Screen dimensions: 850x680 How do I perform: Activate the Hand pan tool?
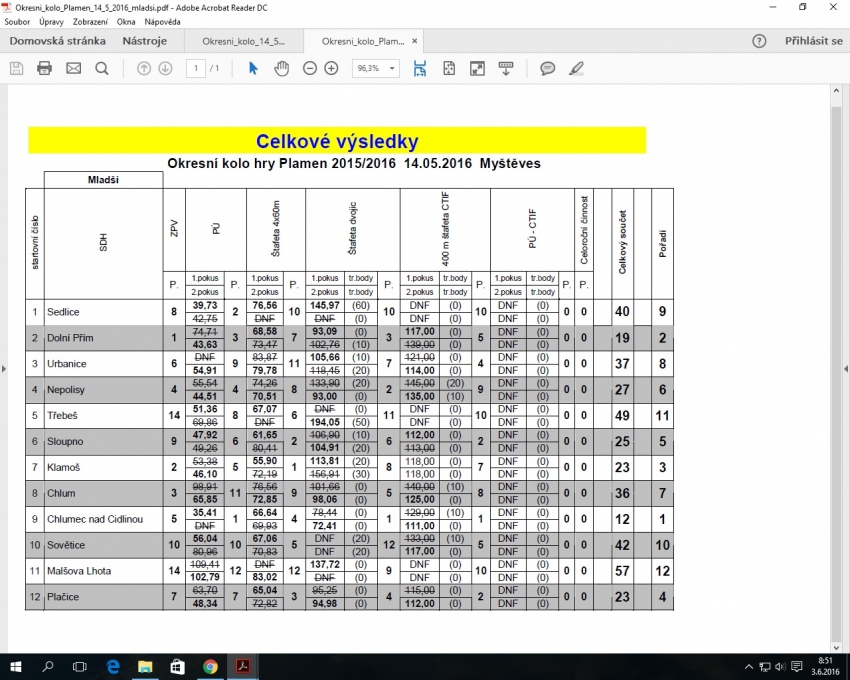(x=282, y=68)
